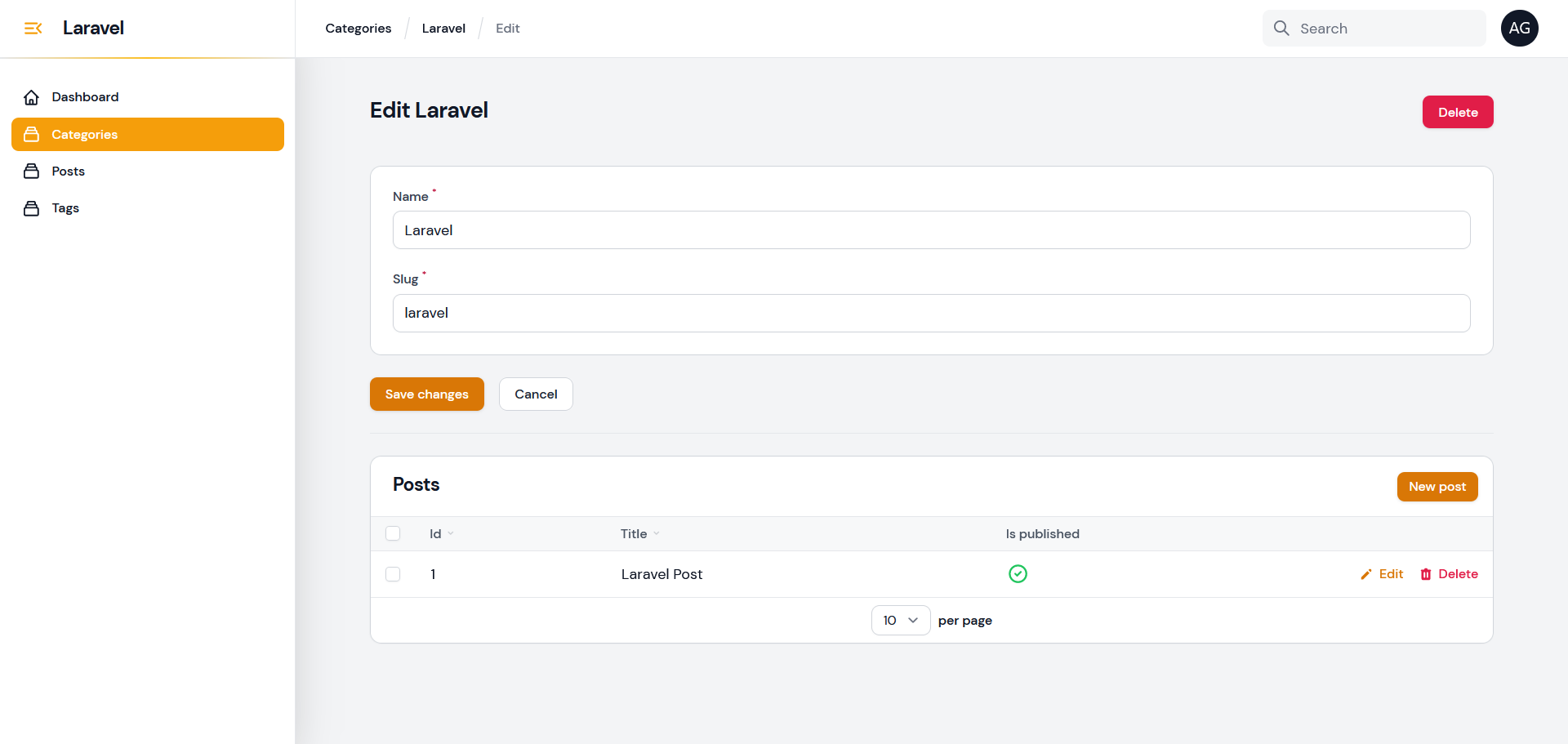Click the Edit breadcrumb item
1568x744 pixels.
click(x=508, y=29)
